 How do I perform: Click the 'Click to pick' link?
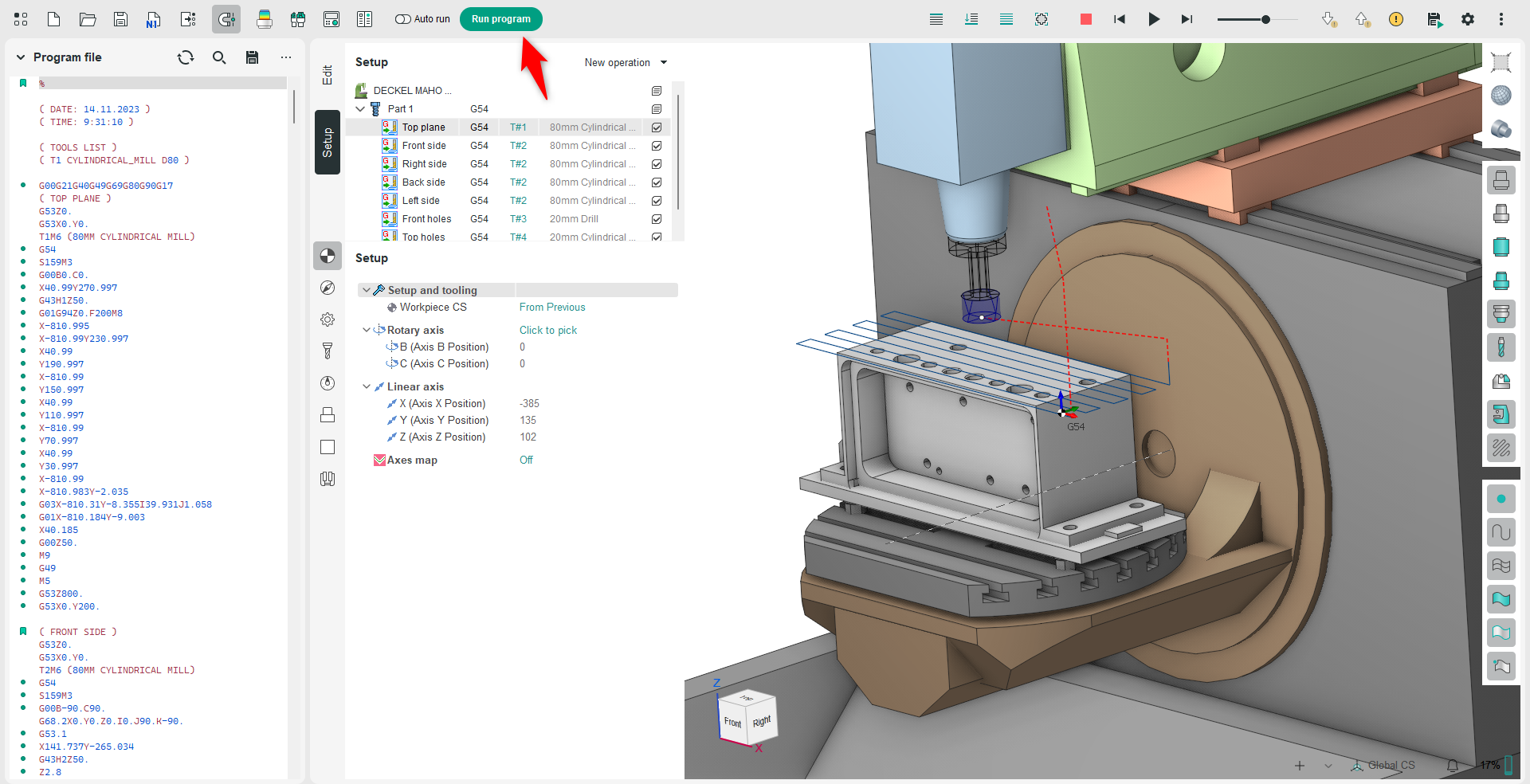pyautogui.click(x=548, y=330)
